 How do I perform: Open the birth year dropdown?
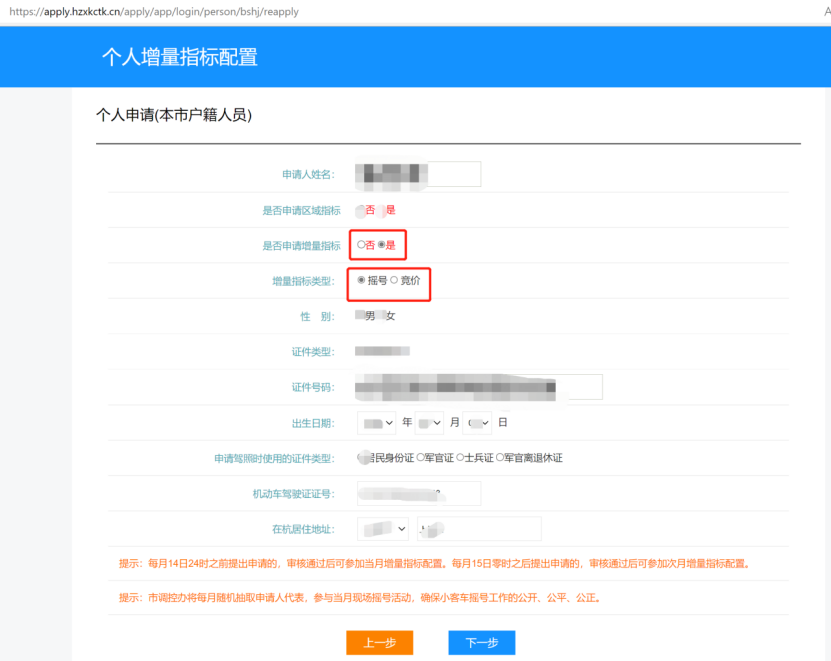[x=378, y=423]
